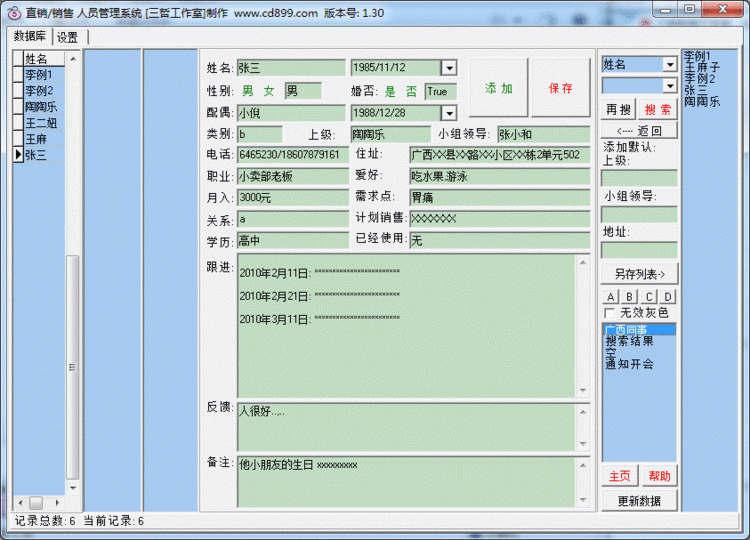Set marital status to 否
Image resolution: width=750 pixels, height=540 pixels.
pyautogui.click(x=411, y=91)
